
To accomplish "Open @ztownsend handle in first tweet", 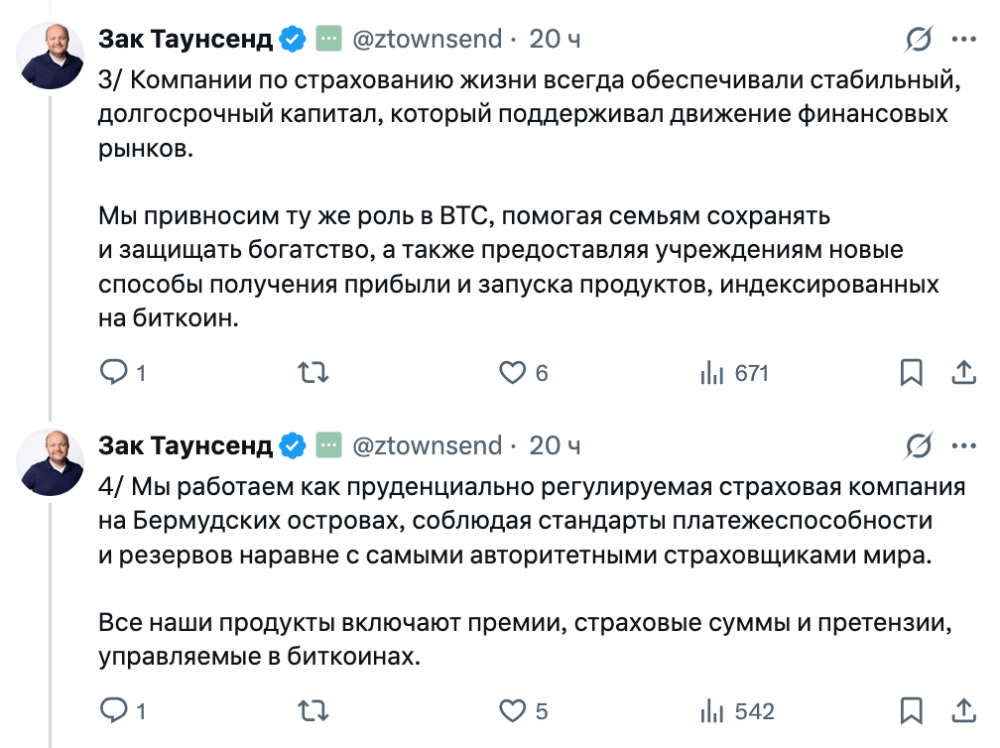I will tap(427, 39).
